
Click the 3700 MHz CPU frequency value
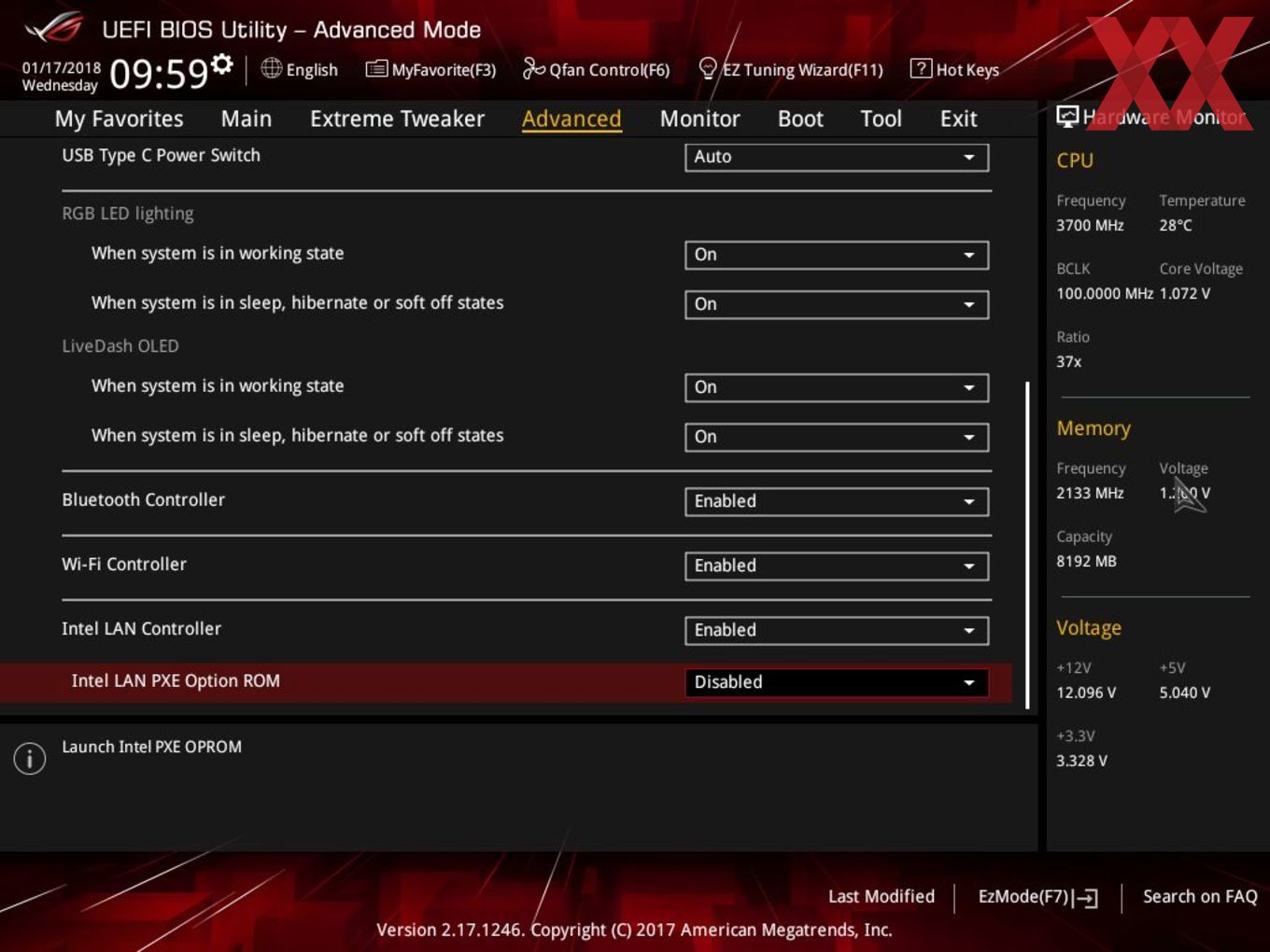1090,225
